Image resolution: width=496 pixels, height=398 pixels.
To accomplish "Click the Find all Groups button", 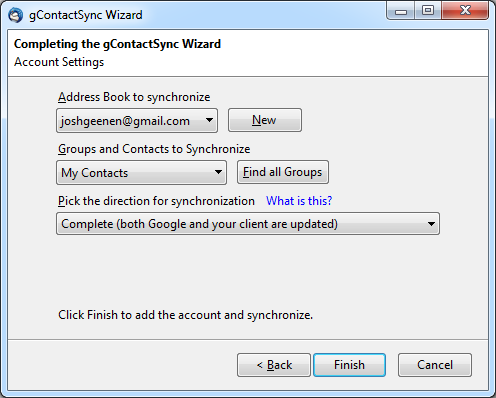I will tap(283, 172).
